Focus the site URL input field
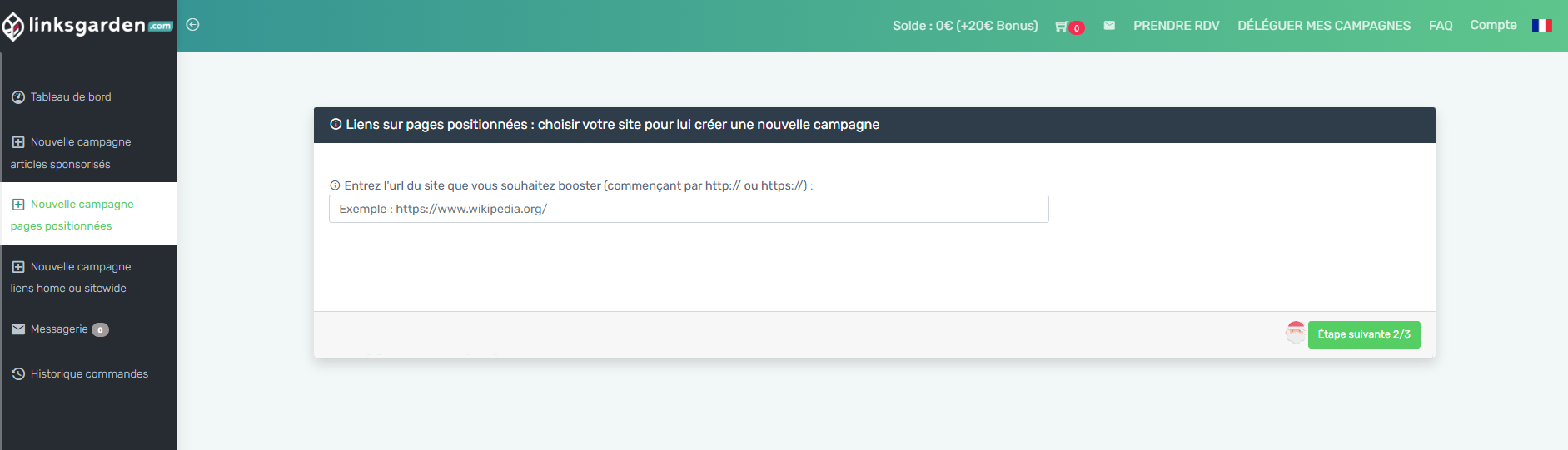The width and height of the screenshot is (1568, 450). (689, 209)
